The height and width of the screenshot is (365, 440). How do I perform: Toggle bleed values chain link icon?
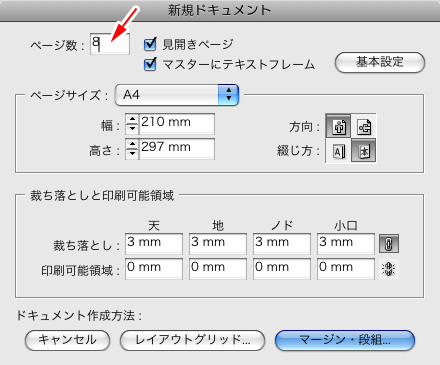pyautogui.click(x=389, y=244)
